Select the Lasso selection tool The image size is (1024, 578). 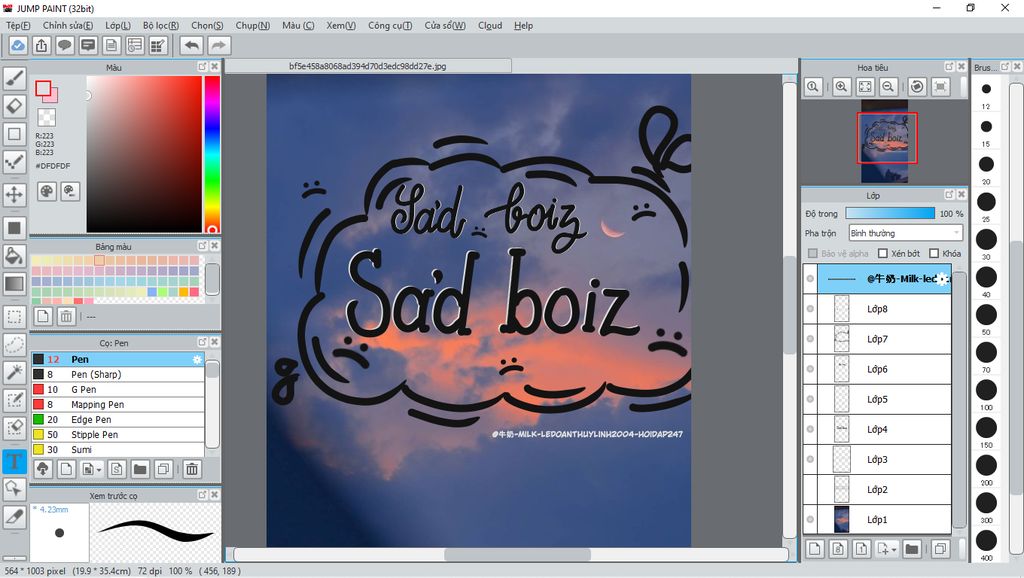click(14, 345)
